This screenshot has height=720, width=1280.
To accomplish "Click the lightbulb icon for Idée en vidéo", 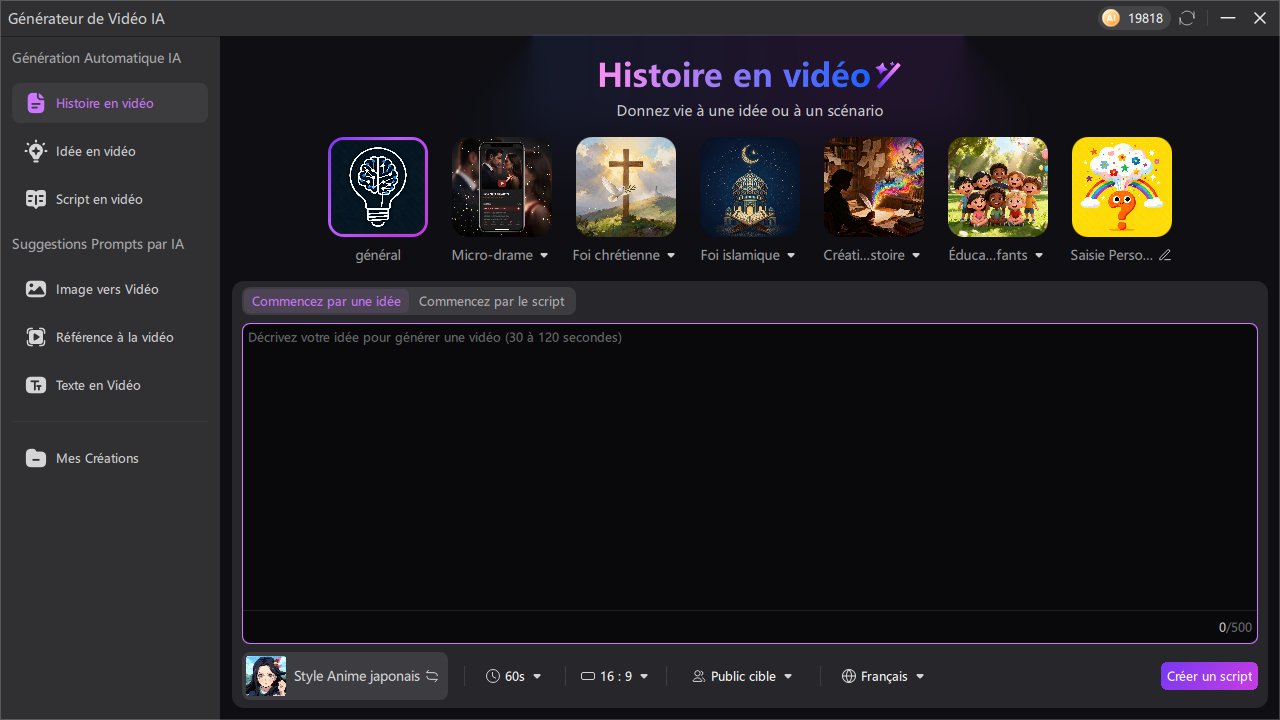I will [x=36, y=151].
